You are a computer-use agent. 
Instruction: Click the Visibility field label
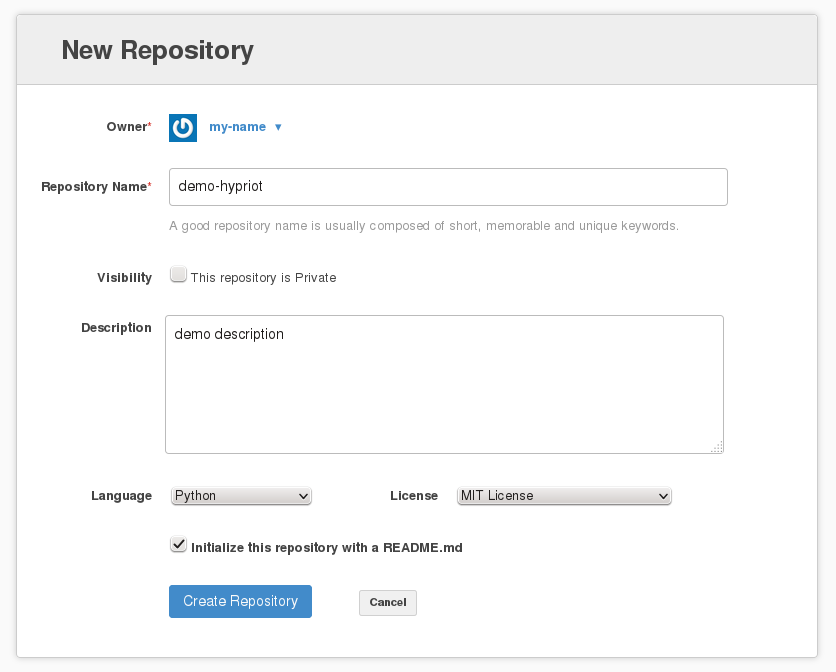[x=124, y=277]
